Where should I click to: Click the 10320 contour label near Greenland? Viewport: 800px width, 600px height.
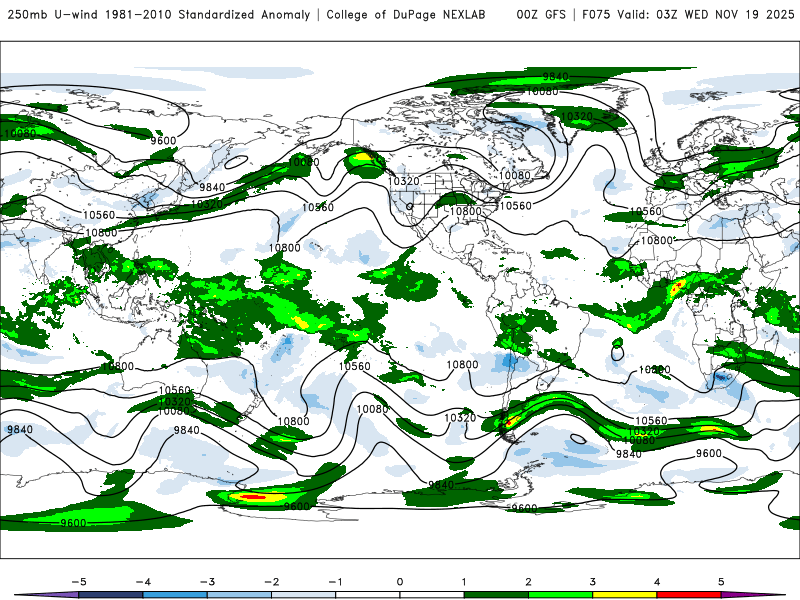coord(577,117)
